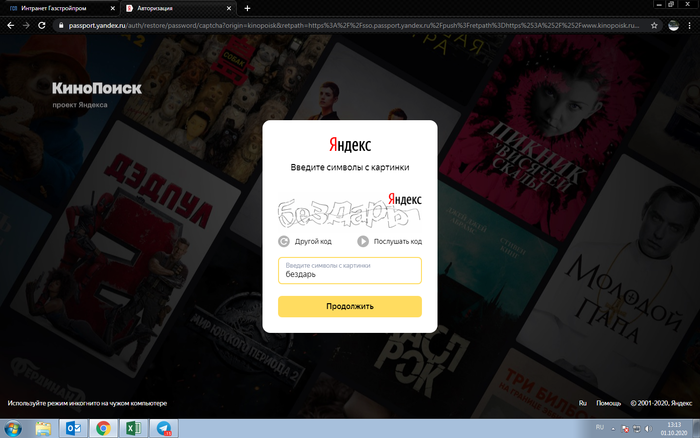Bookmark this page with the star icon
This screenshot has width=700, height=438.
coord(654,24)
